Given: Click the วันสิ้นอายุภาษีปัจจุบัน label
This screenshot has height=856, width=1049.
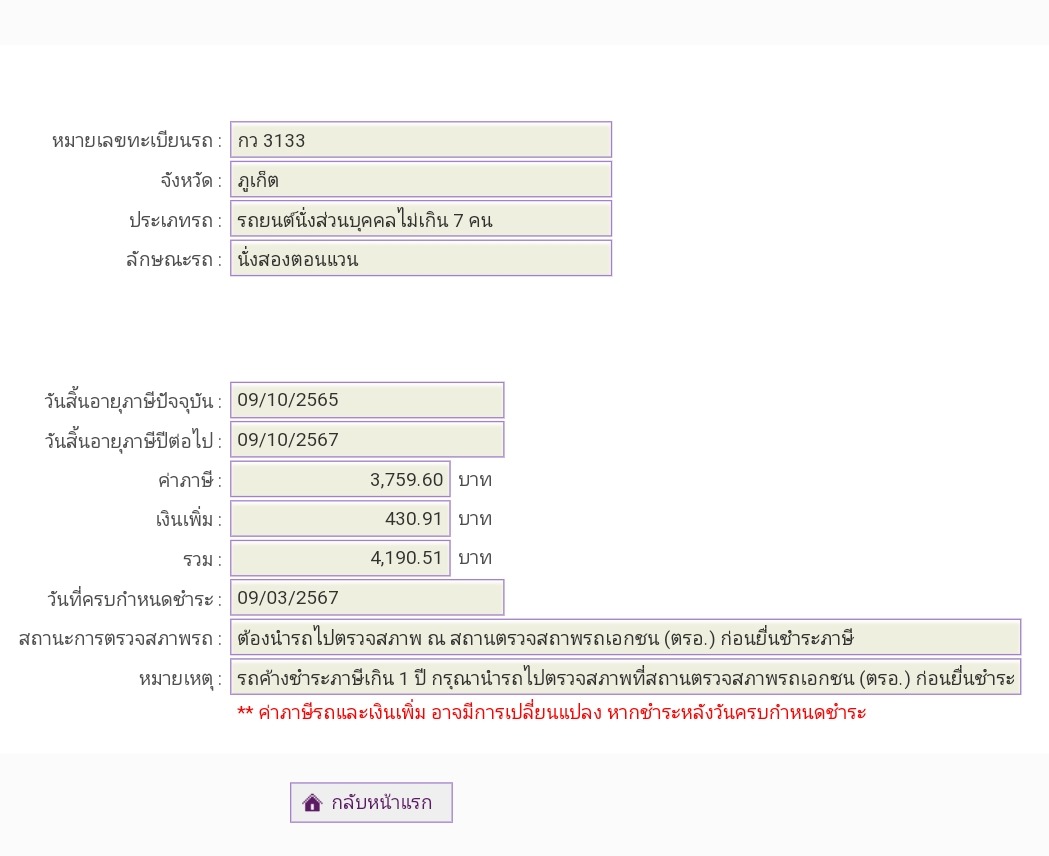Looking at the screenshot, I should pos(132,401).
